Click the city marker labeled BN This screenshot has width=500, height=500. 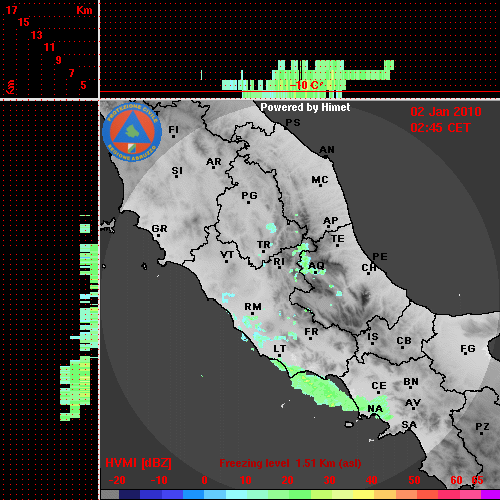click(411, 383)
